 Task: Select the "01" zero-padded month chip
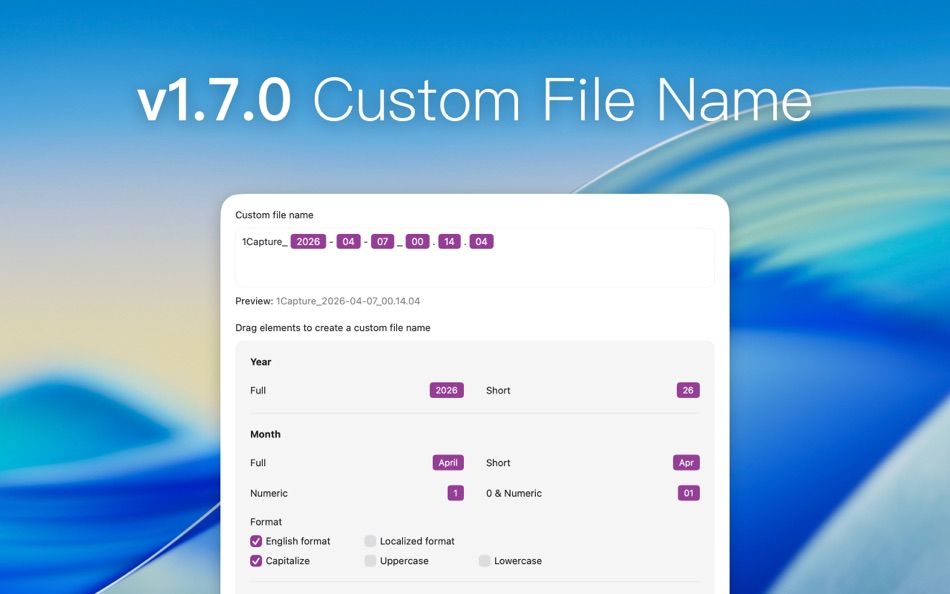pyautogui.click(x=687, y=493)
